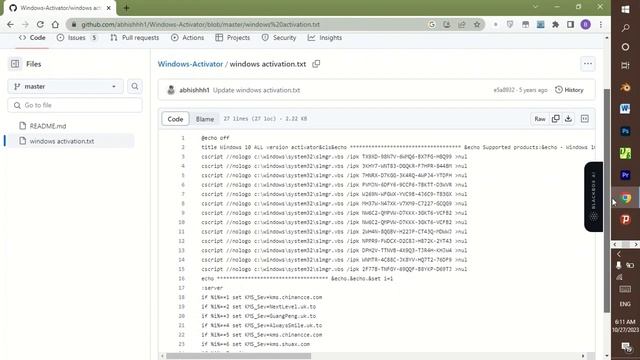This screenshot has width=640, height=360.
Task: Open the master branch dropdown
Action: pyautogui.click(x=65, y=87)
